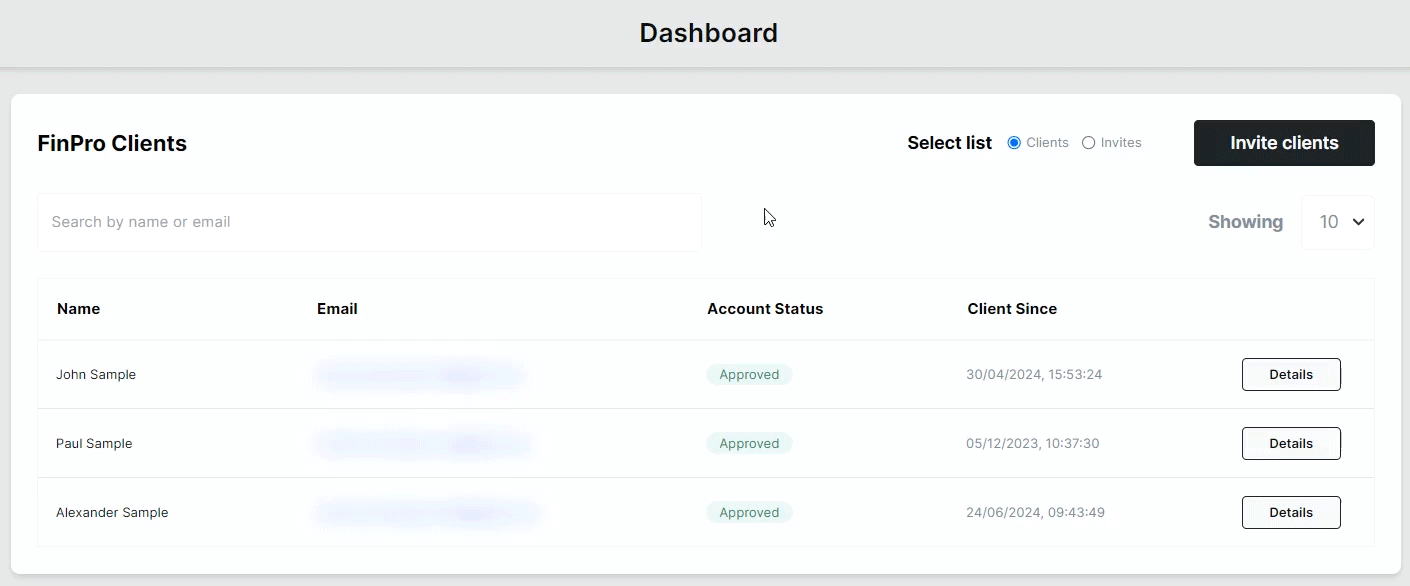The width and height of the screenshot is (1410, 586).
Task: Click Approved badge in Alexander Sample row
Action: coord(749,513)
